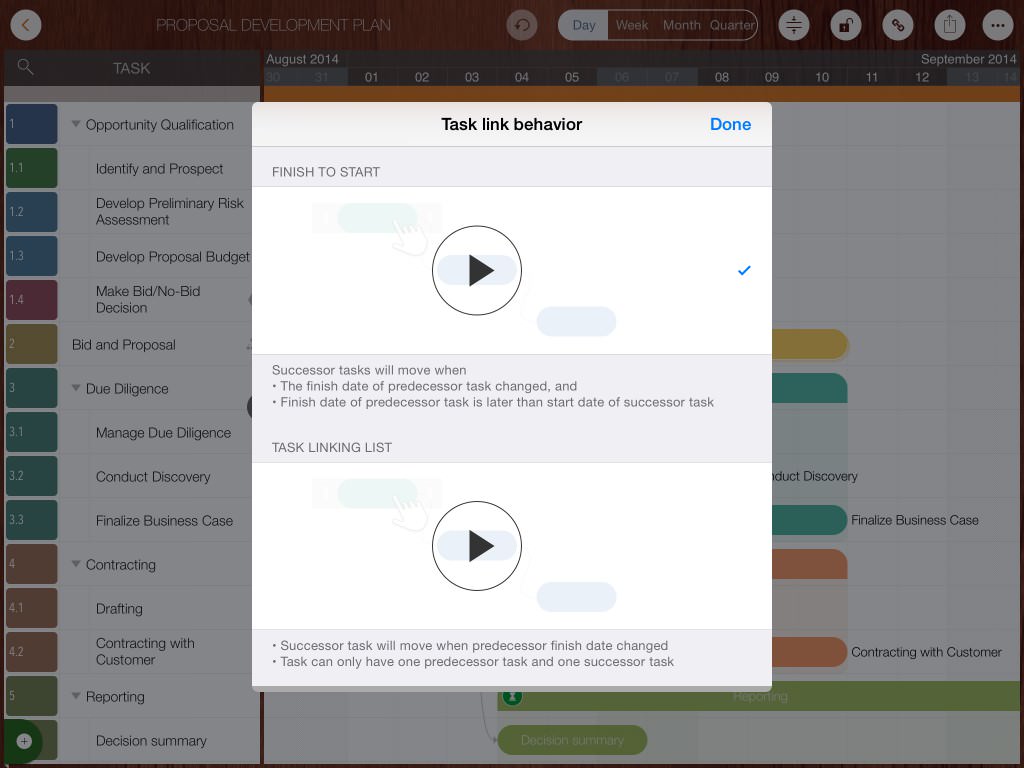
Task: Click the undo icon in toolbar
Action: coord(521,25)
